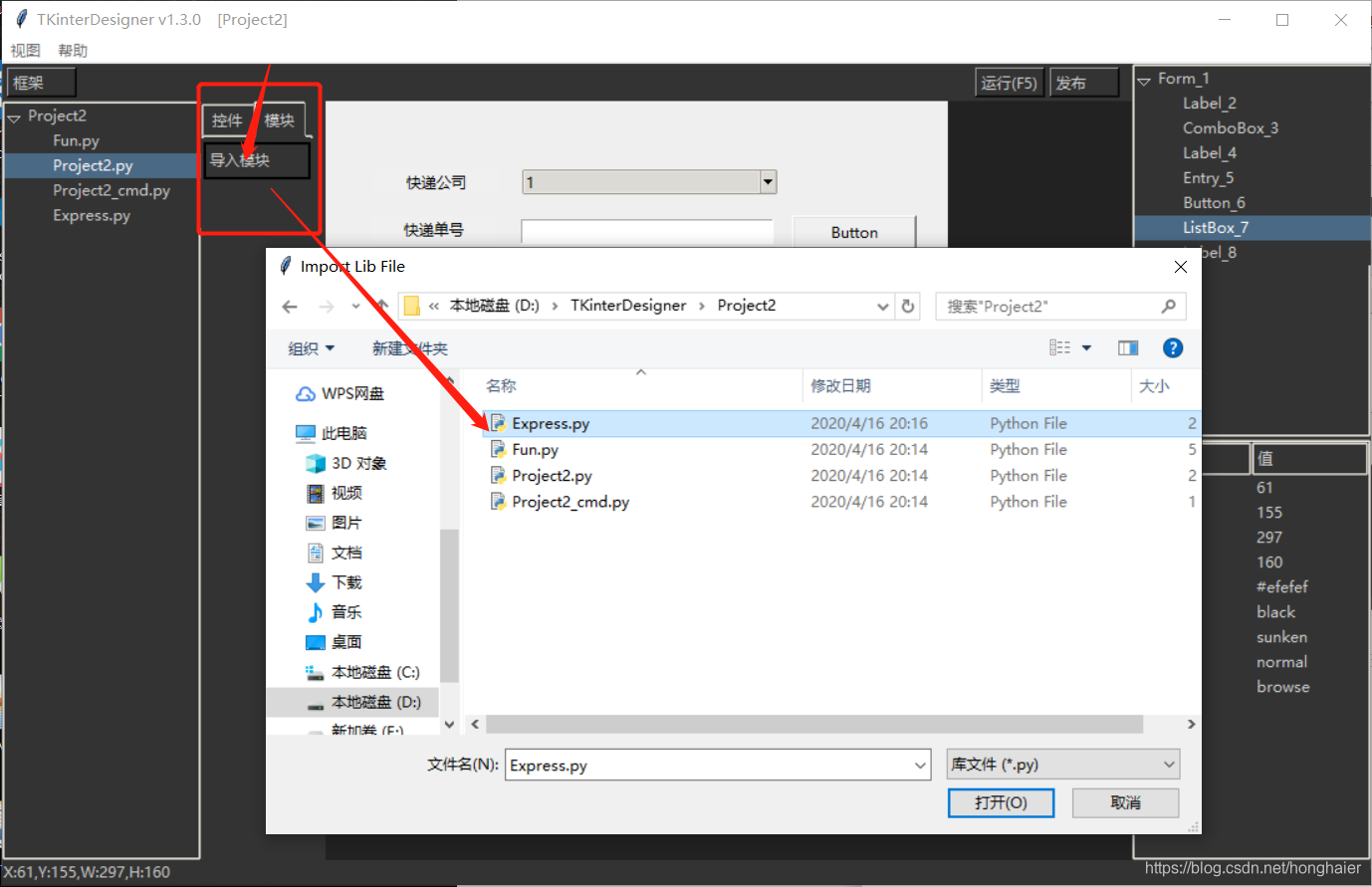Screen dimensions: 1372x887
Task: Click the forward arrow in file dialog
Action: 326,307
